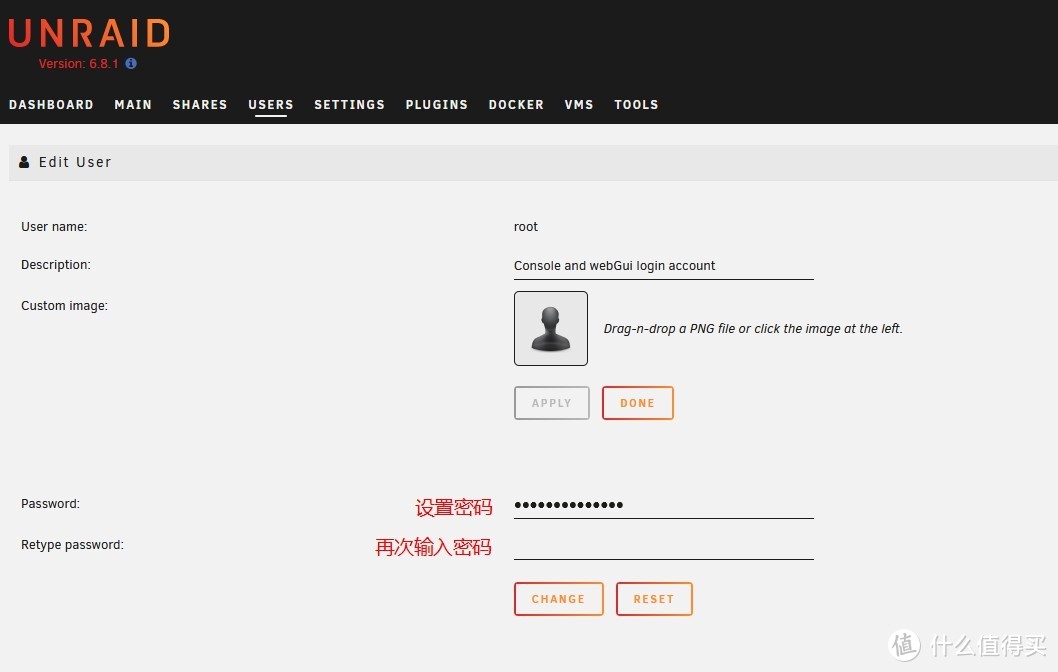Navigate to the Settings page

349,104
